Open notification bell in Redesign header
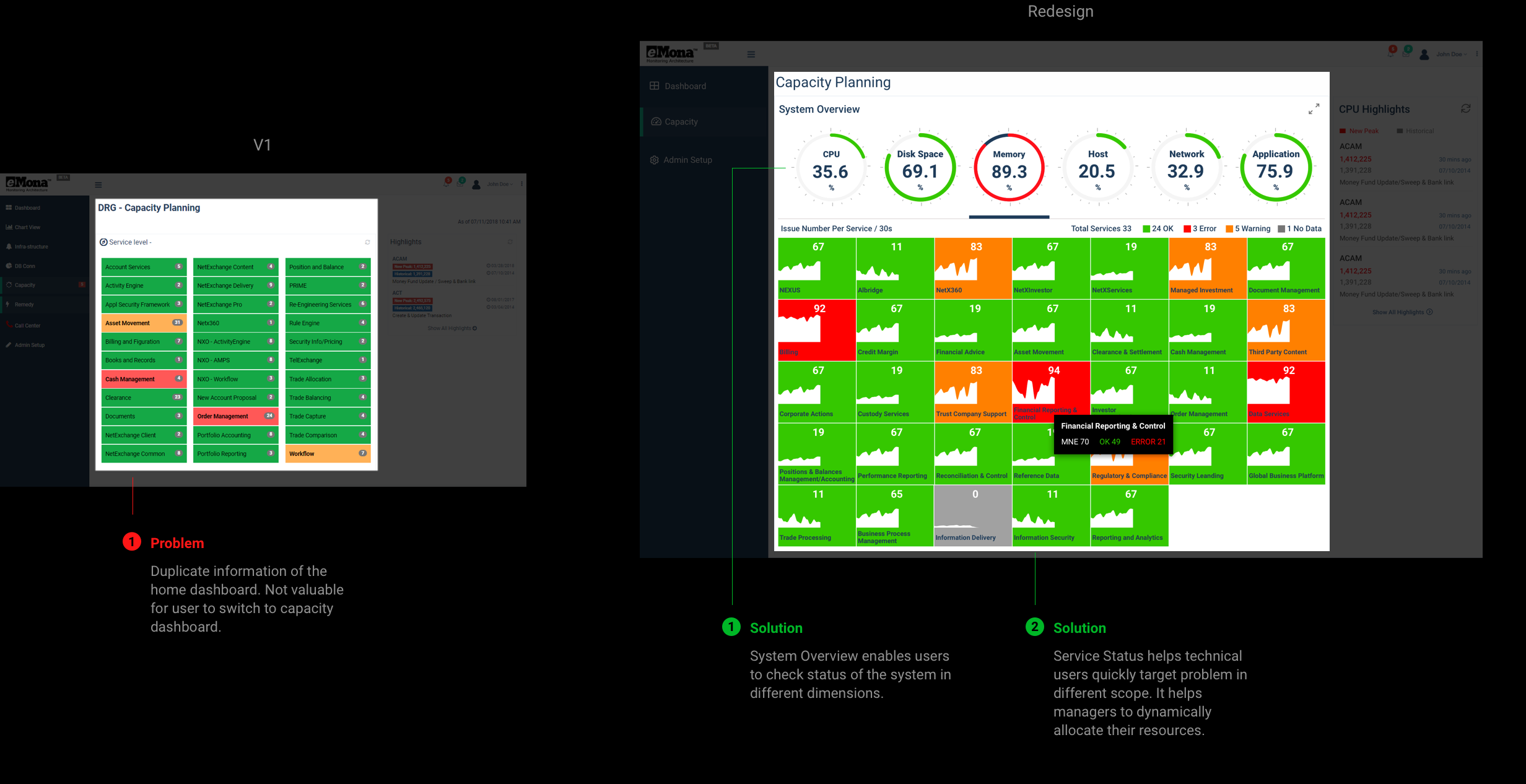This screenshot has width=1526, height=784. pos(1391,54)
